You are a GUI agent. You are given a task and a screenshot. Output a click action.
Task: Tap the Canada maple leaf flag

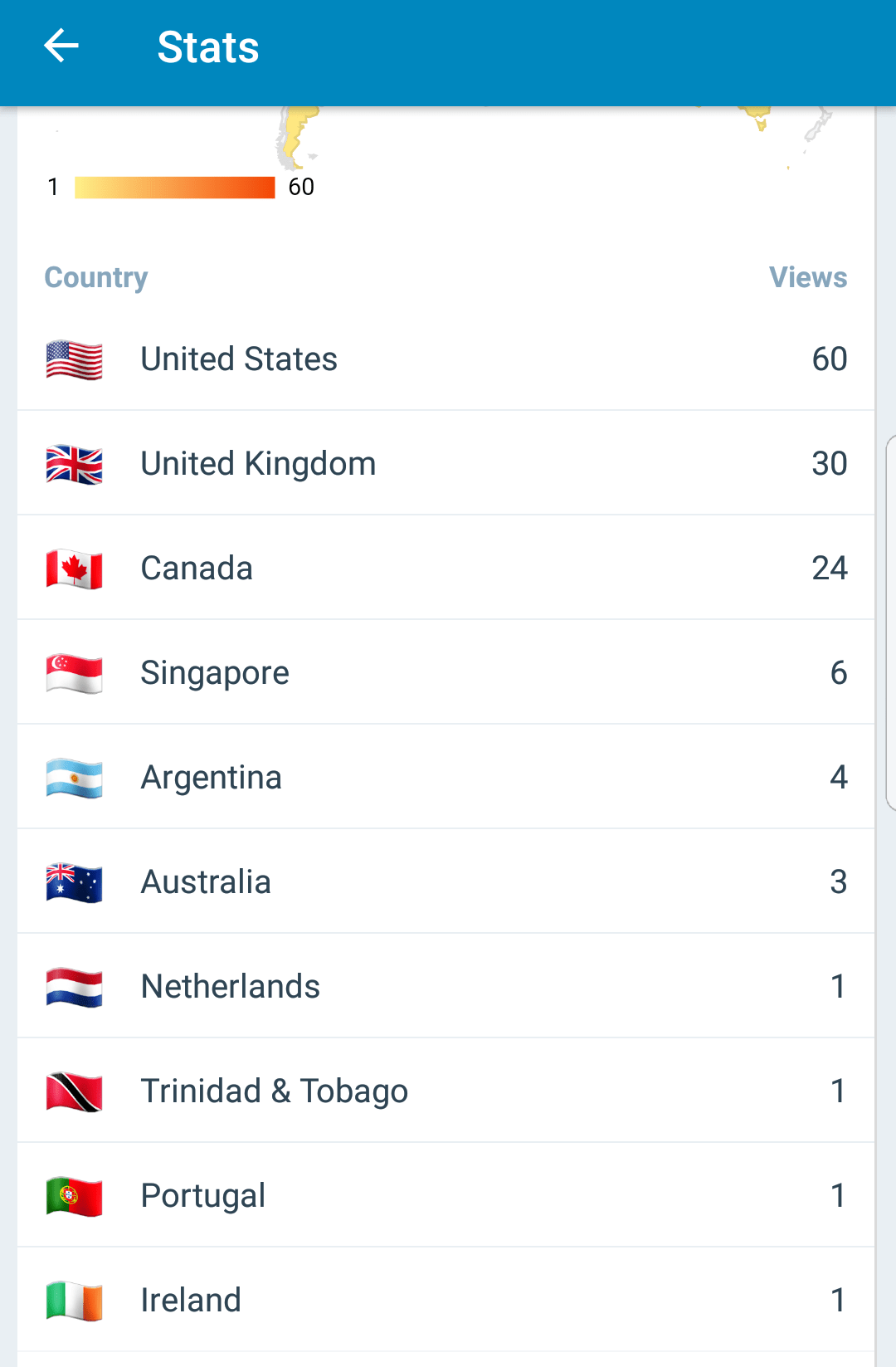coord(75,569)
